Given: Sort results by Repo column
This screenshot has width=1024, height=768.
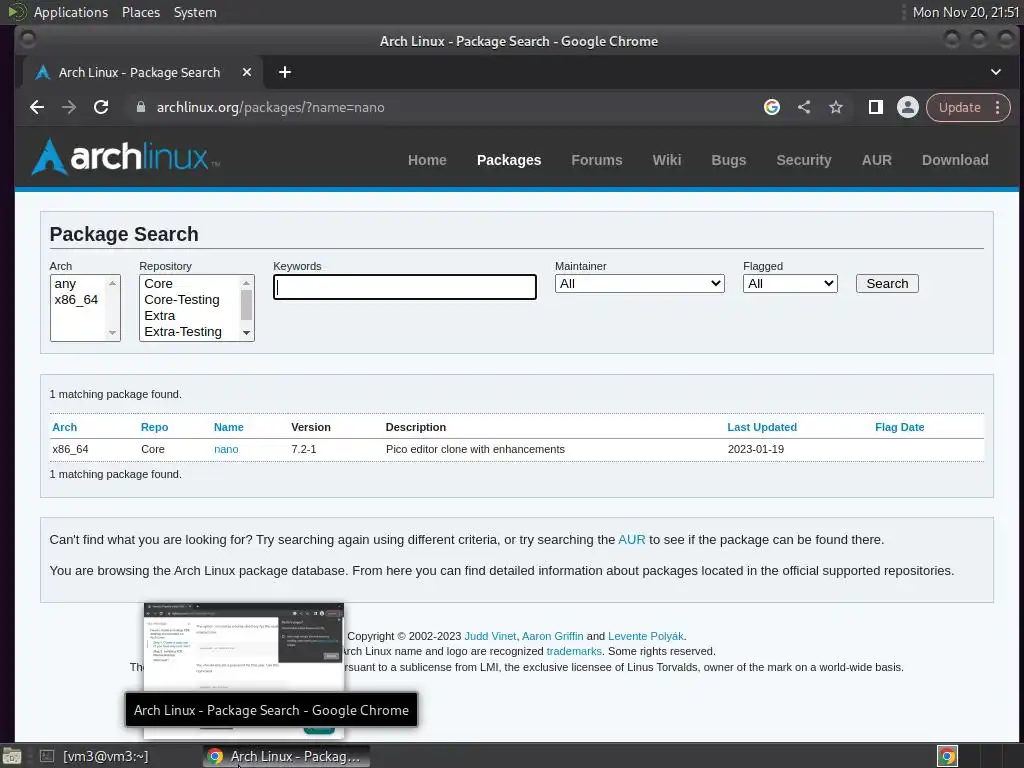Looking at the screenshot, I should click(x=155, y=427).
